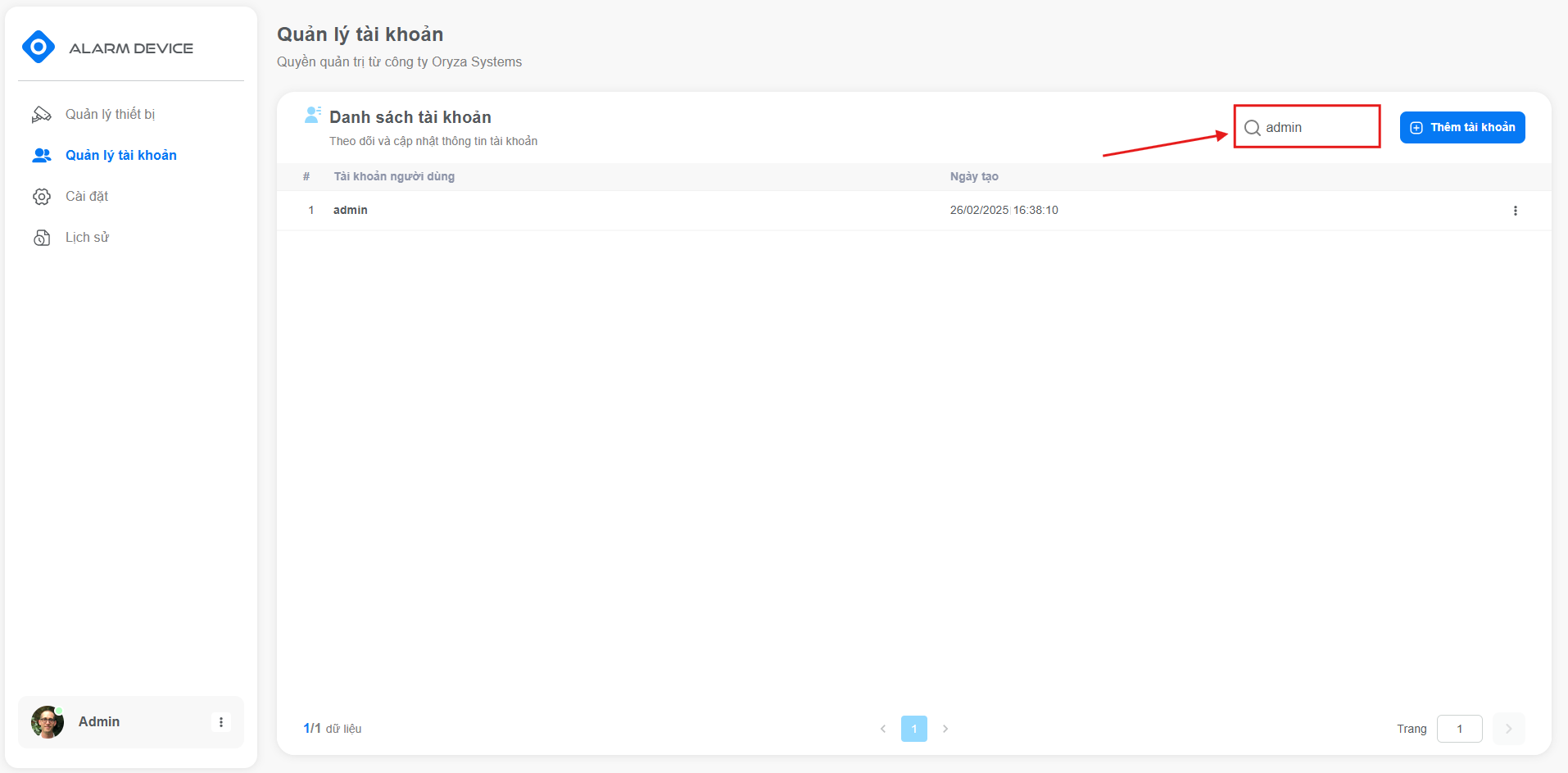Open Cài đặt settings menu
1568x773 pixels.
point(86,196)
